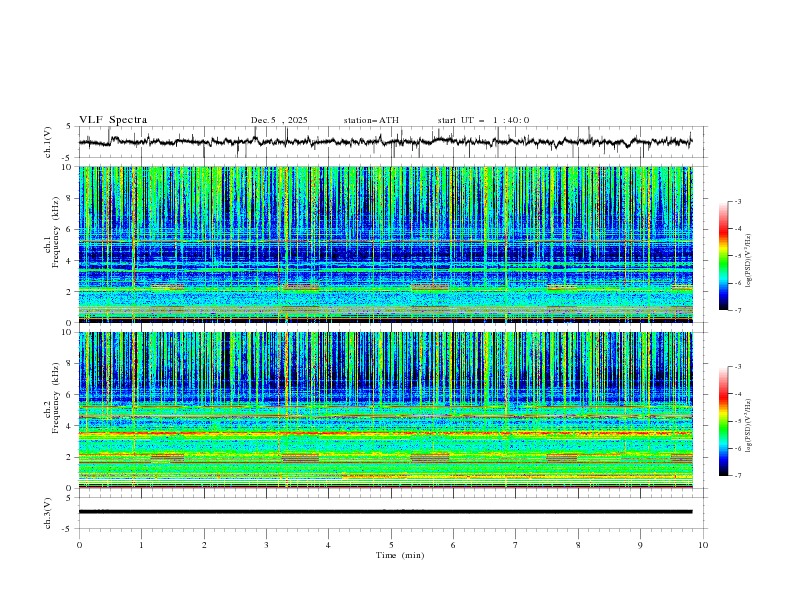Click the ch.3(V) axis label
Viewport: 792px width, 612px height.
[49, 511]
